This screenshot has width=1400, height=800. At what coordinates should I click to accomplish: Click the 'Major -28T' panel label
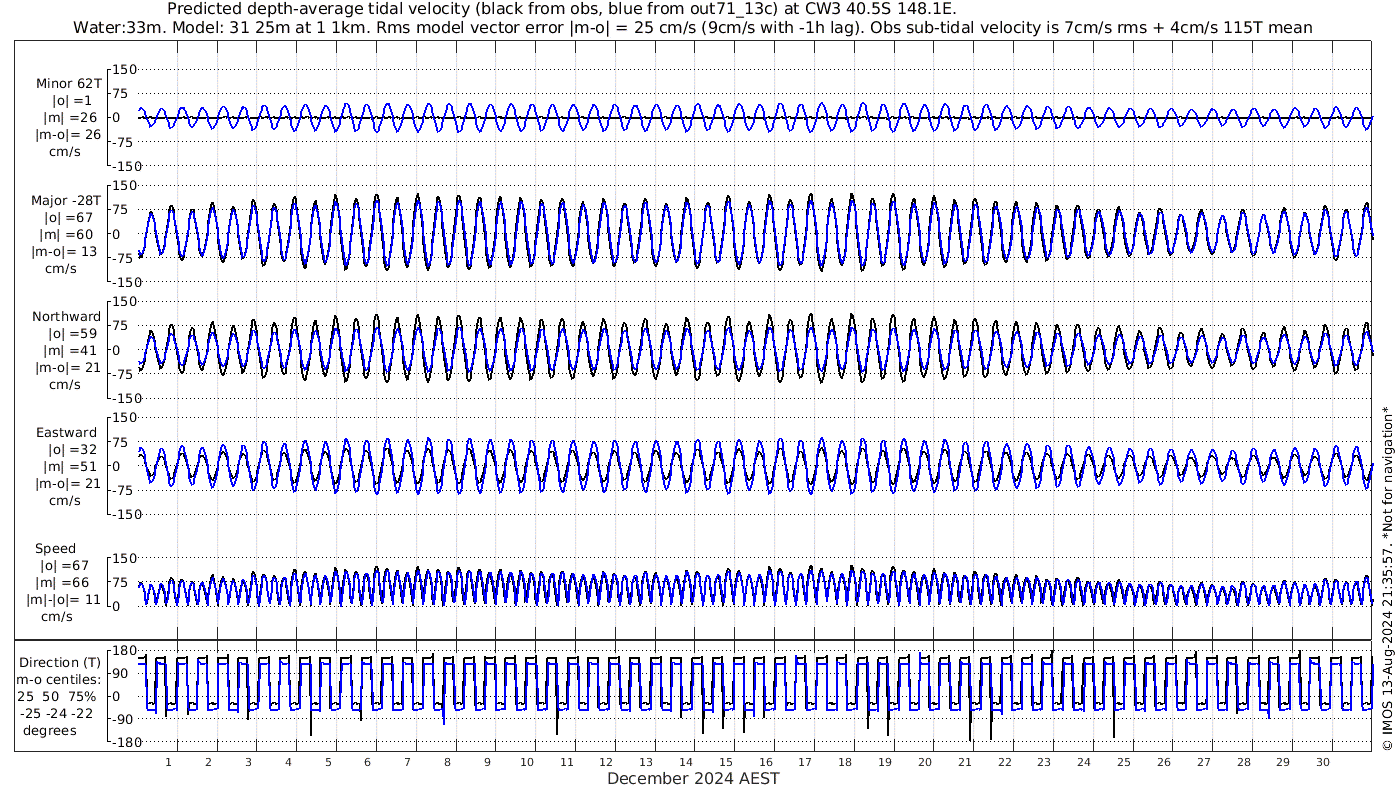(66, 200)
